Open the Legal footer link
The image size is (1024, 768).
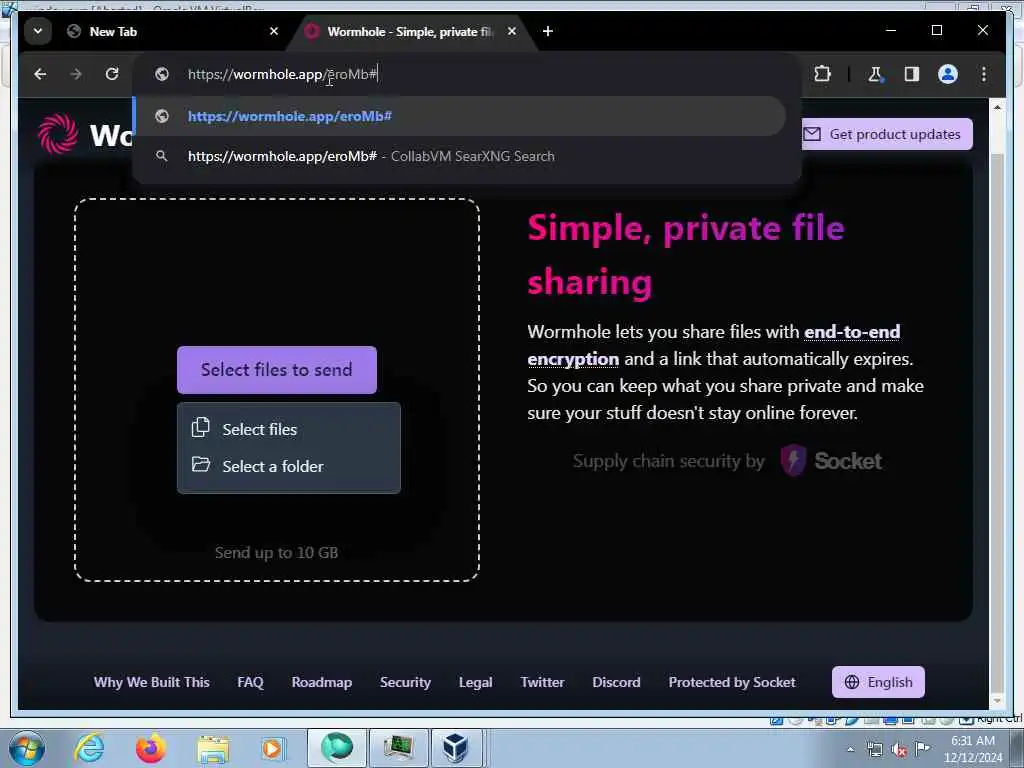coord(475,682)
